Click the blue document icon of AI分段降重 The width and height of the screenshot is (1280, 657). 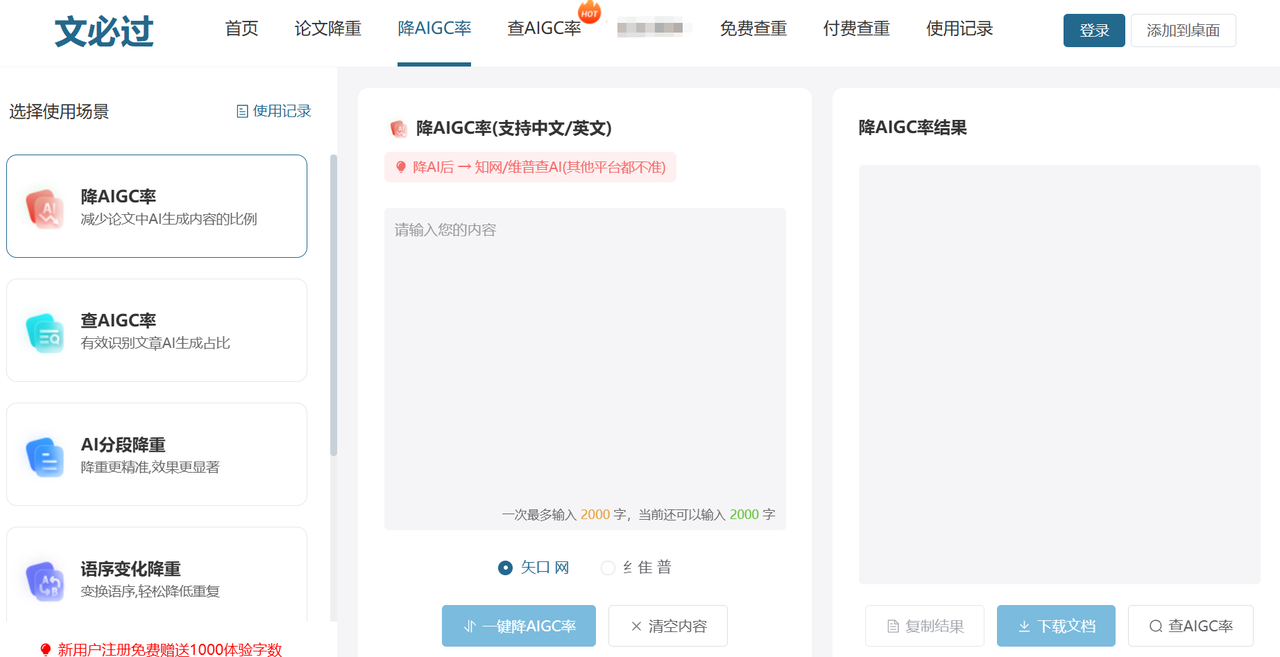[45, 456]
